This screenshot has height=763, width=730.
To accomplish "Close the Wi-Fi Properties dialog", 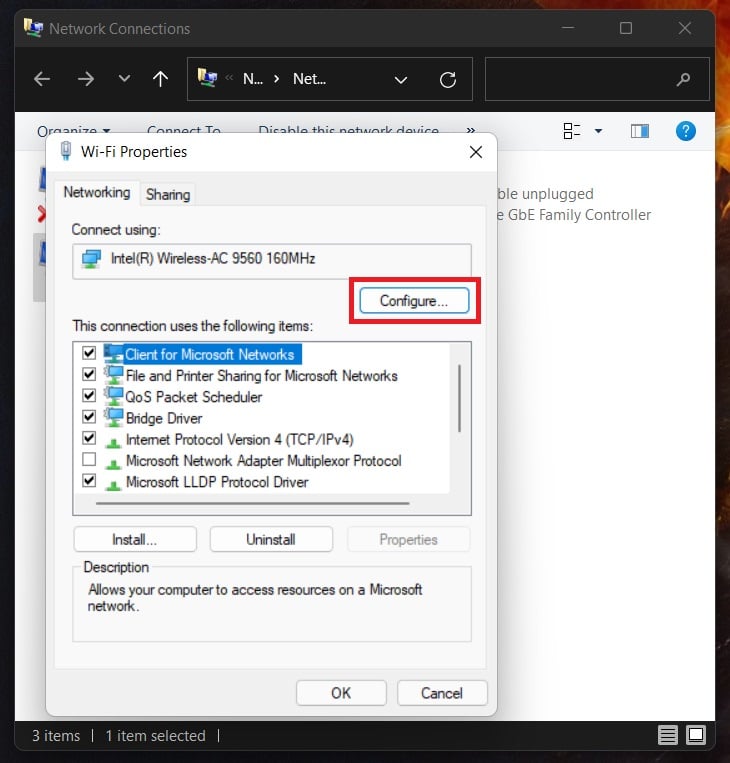I will click(x=476, y=152).
